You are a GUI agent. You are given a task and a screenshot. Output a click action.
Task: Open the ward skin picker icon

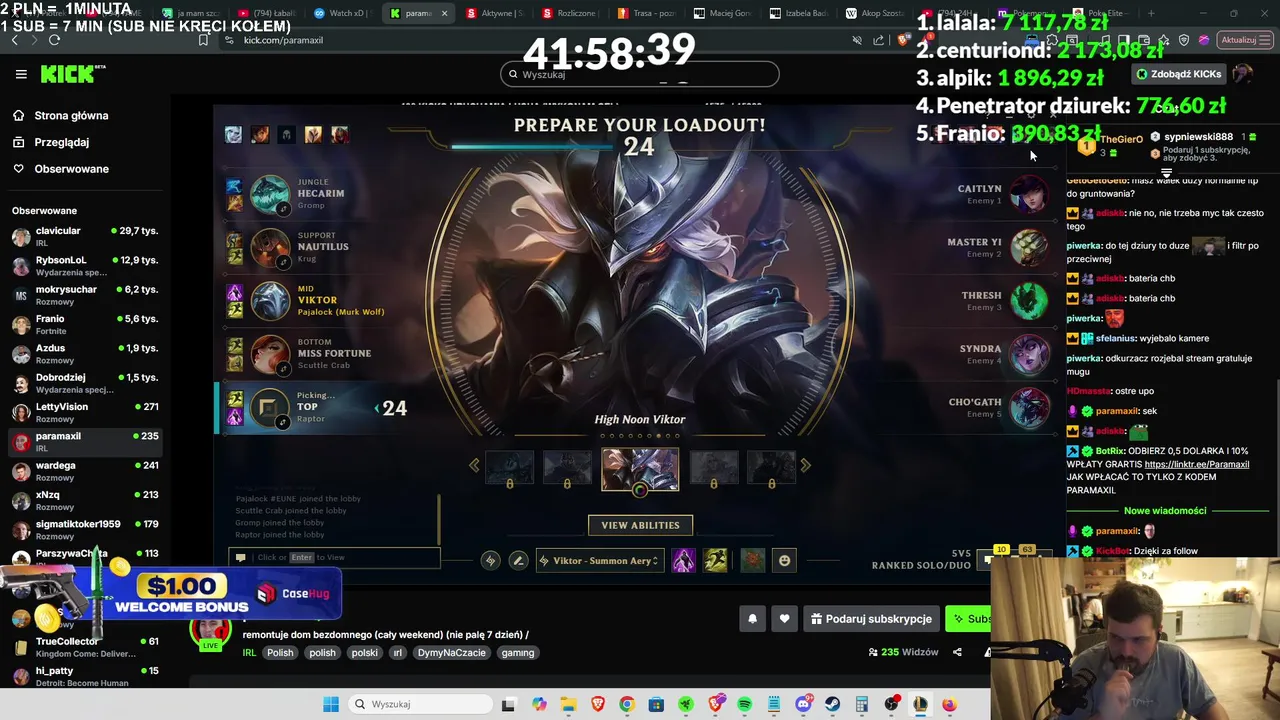click(753, 561)
